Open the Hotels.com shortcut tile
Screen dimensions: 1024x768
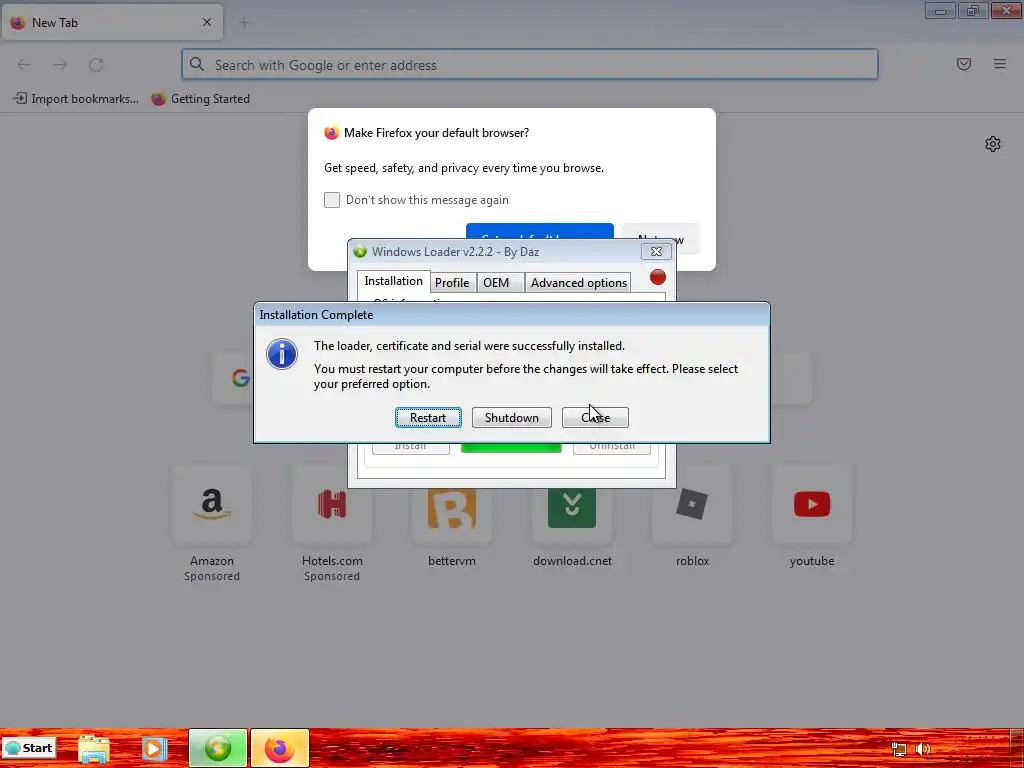point(332,504)
